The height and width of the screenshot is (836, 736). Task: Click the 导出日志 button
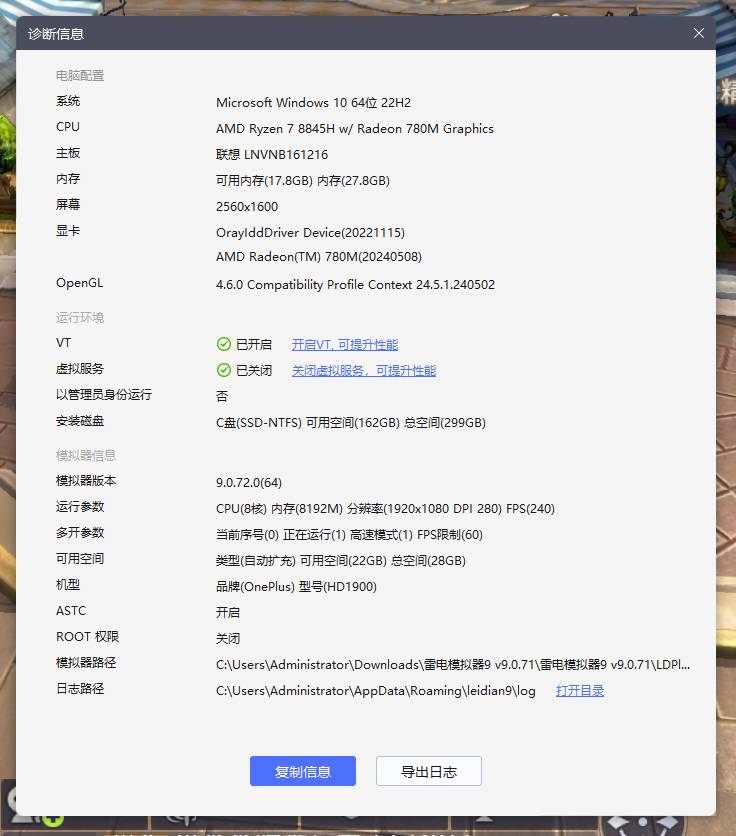coord(428,771)
